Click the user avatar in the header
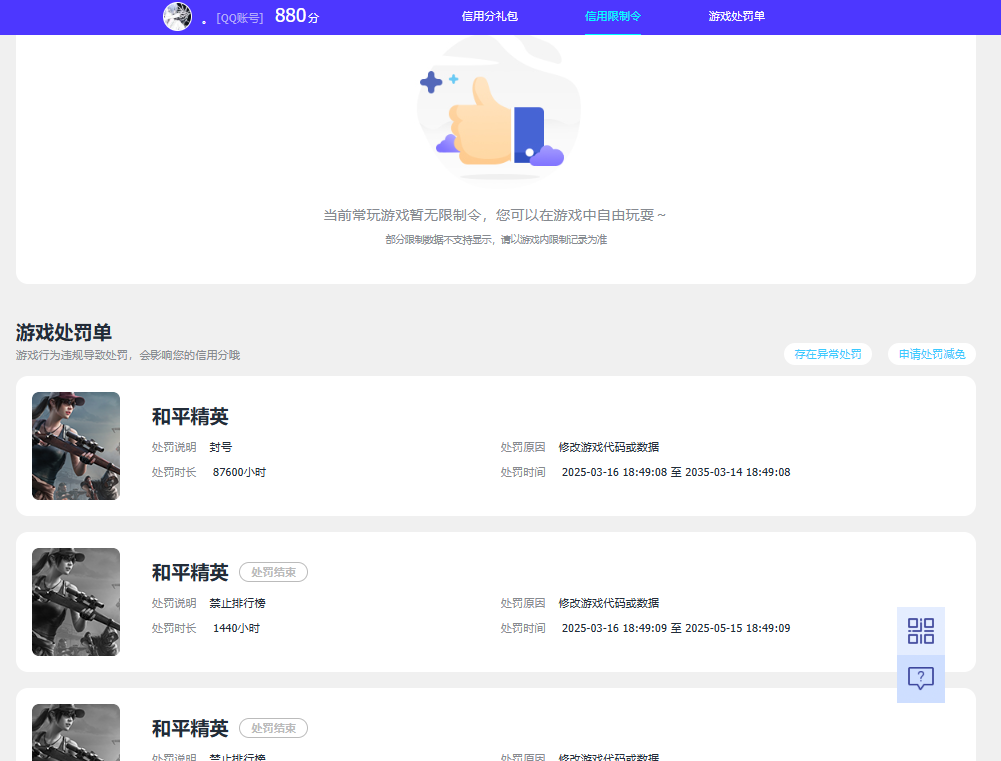The width and height of the screenshot is (1001, 761). tap(177, 17)
